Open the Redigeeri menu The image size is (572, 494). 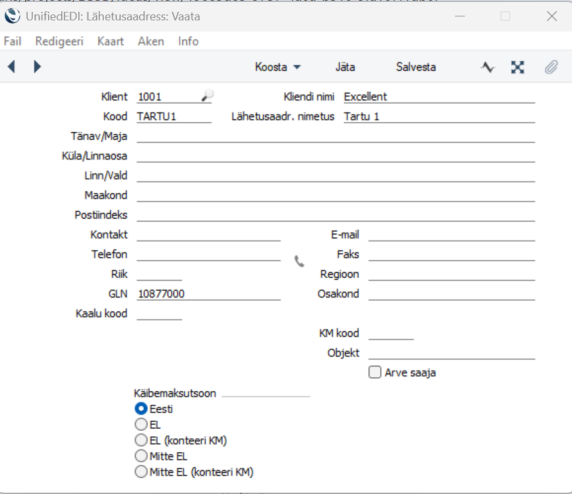59,41
